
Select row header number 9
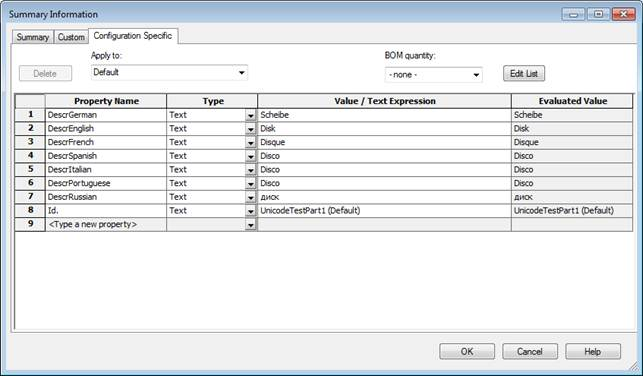click(30, 224)
